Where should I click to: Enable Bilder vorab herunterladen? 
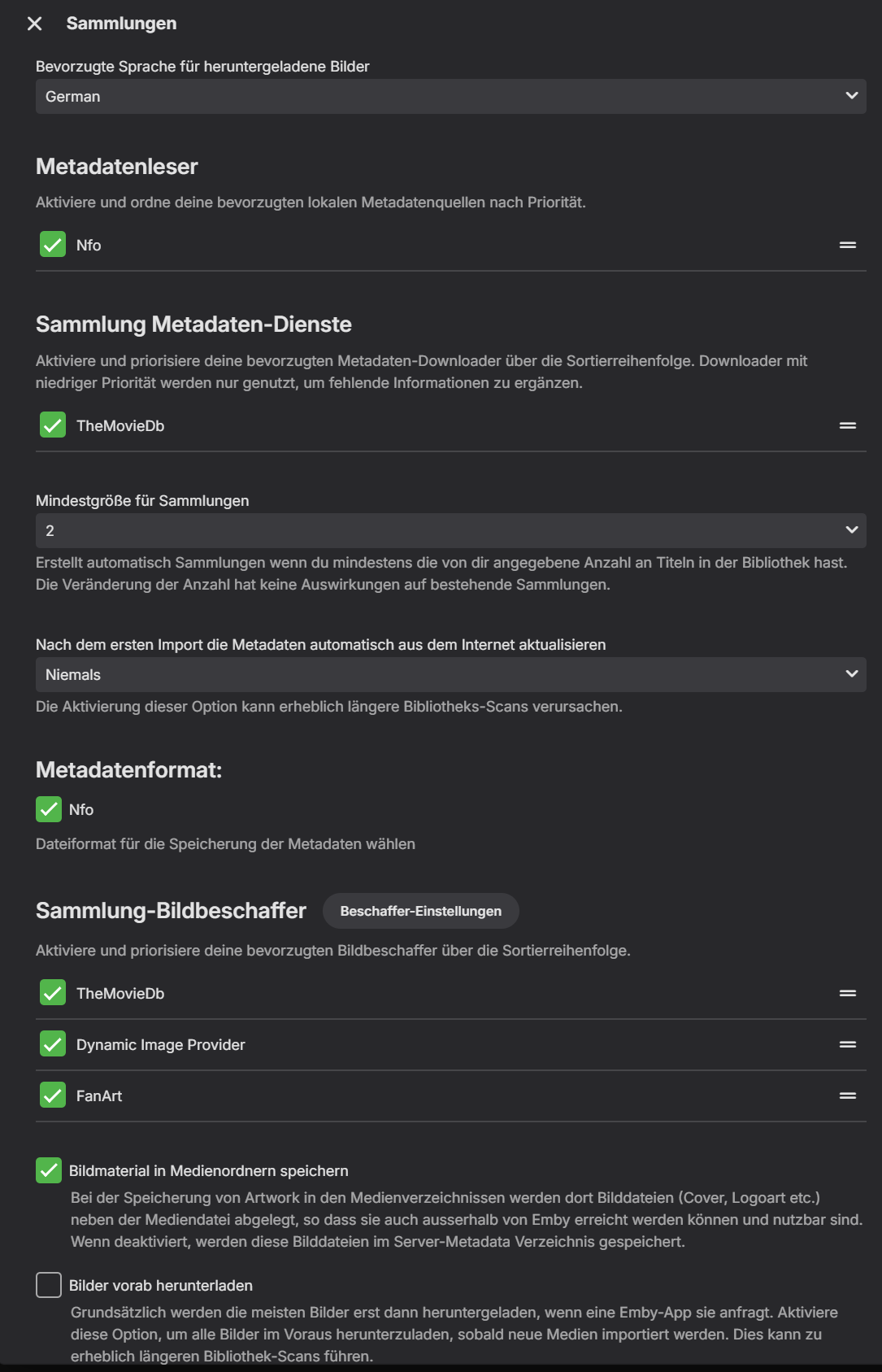(x=50, y=1285)
